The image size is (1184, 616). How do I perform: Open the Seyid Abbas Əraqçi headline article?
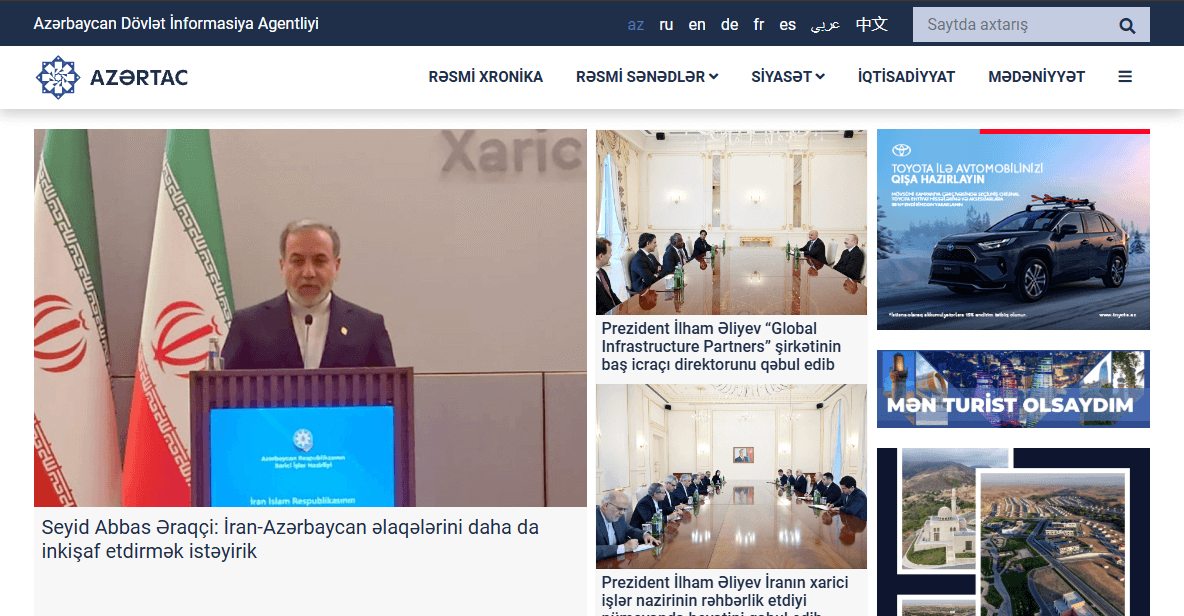(290, 539)
